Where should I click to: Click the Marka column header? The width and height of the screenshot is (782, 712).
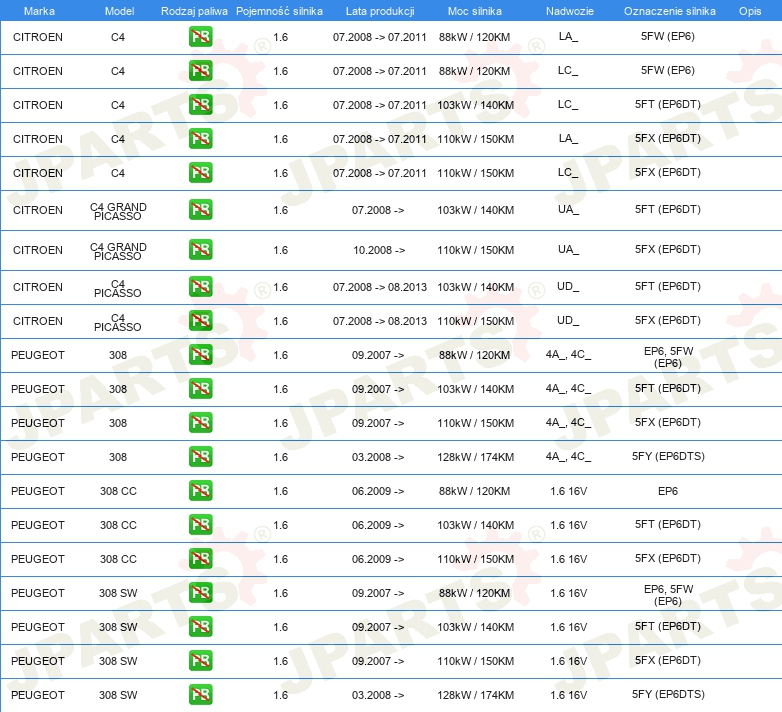click(x=39, y=11)
